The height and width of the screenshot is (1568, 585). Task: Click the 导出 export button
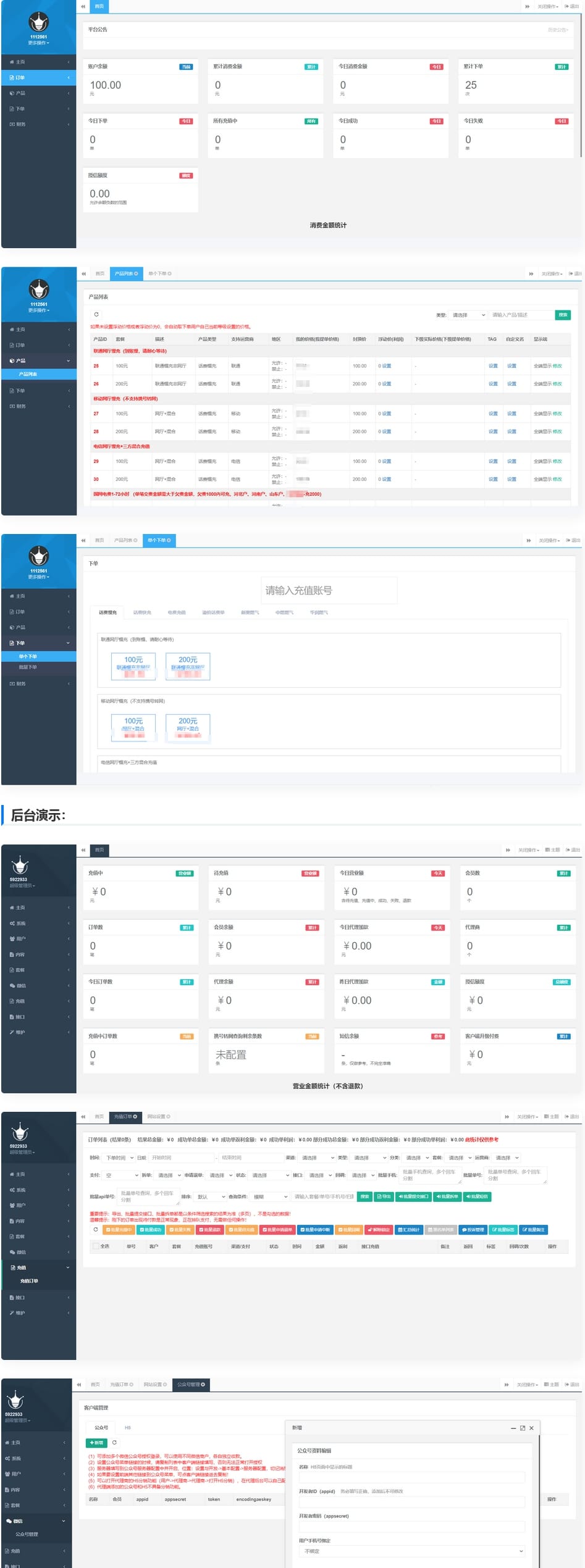[x=384, y=1196]
